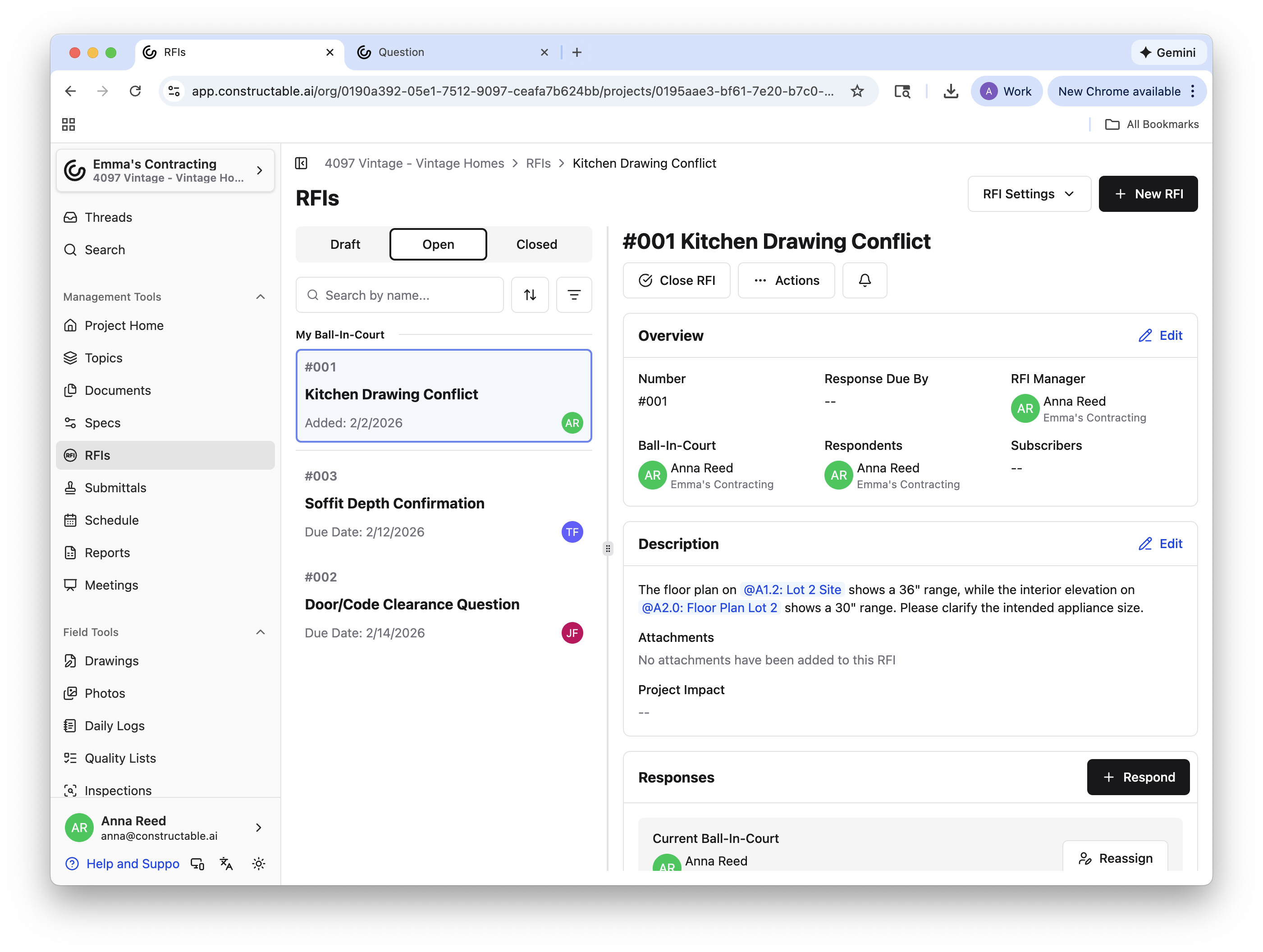This screenshot has height=952, width=1263.
Task: Open Photos under Field Tools
Action: click(x=165, y=693)
